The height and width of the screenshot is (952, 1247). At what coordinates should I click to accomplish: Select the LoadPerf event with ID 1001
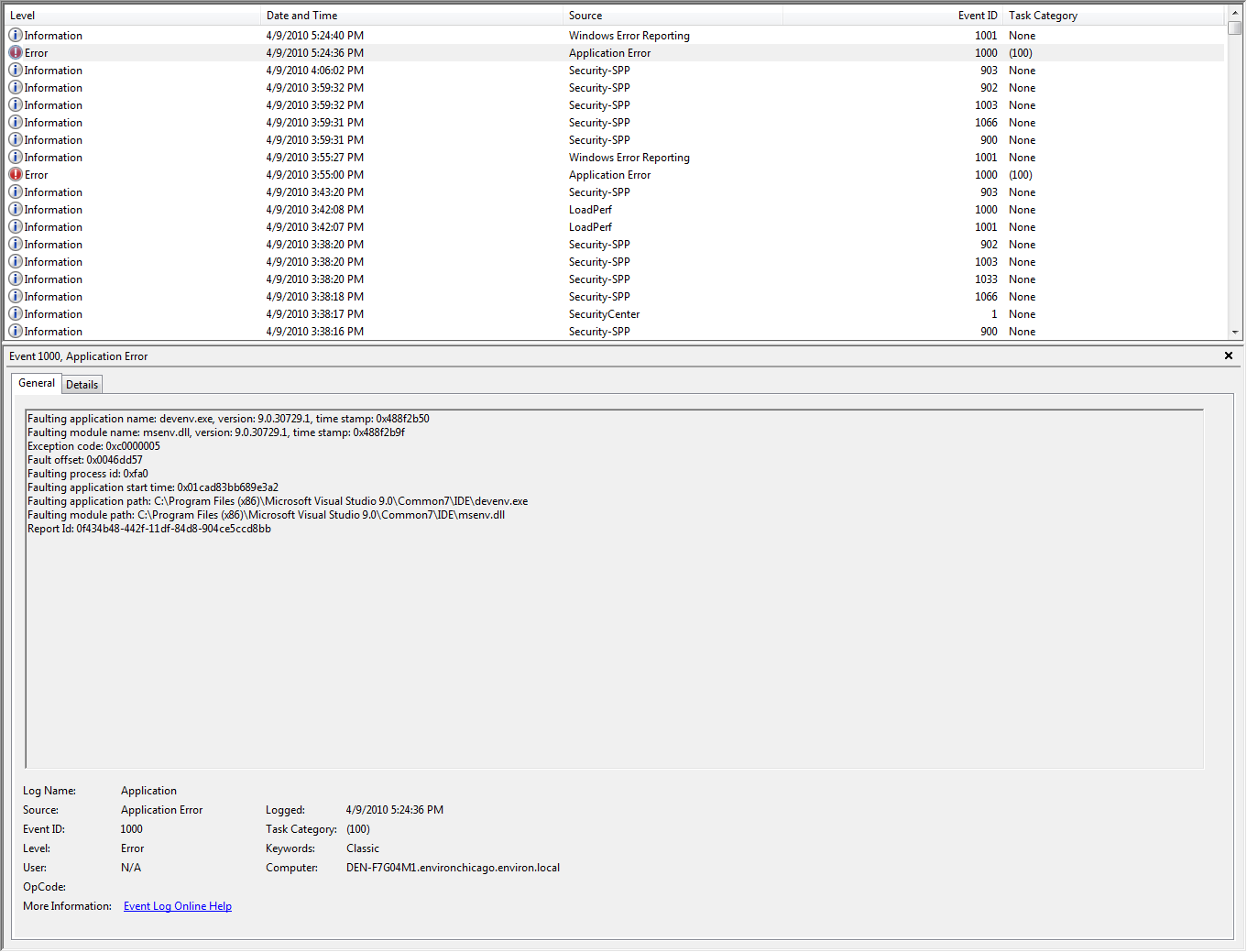tap(616, 227)
